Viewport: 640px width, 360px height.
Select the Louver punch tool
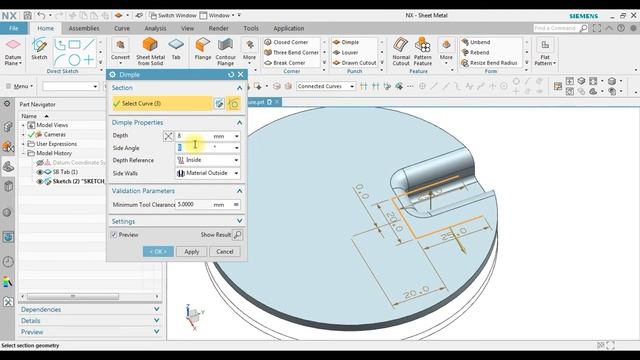(345, 53)
